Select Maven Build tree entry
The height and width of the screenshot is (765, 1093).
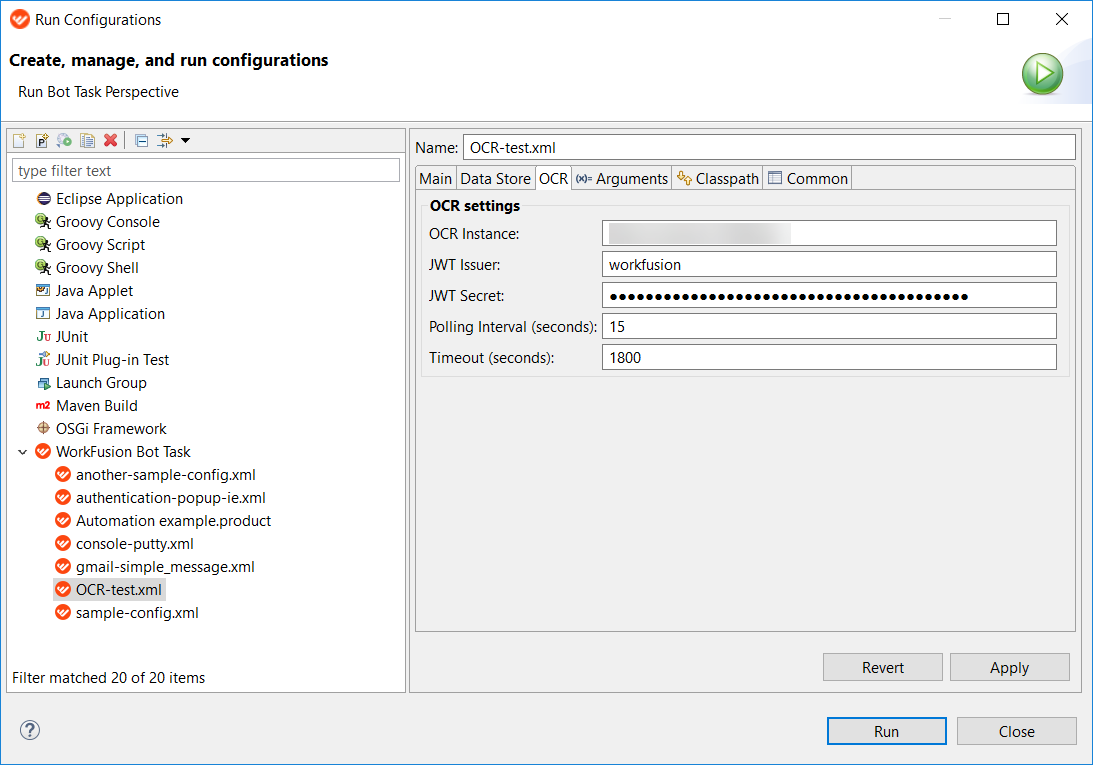click(96, 406)
